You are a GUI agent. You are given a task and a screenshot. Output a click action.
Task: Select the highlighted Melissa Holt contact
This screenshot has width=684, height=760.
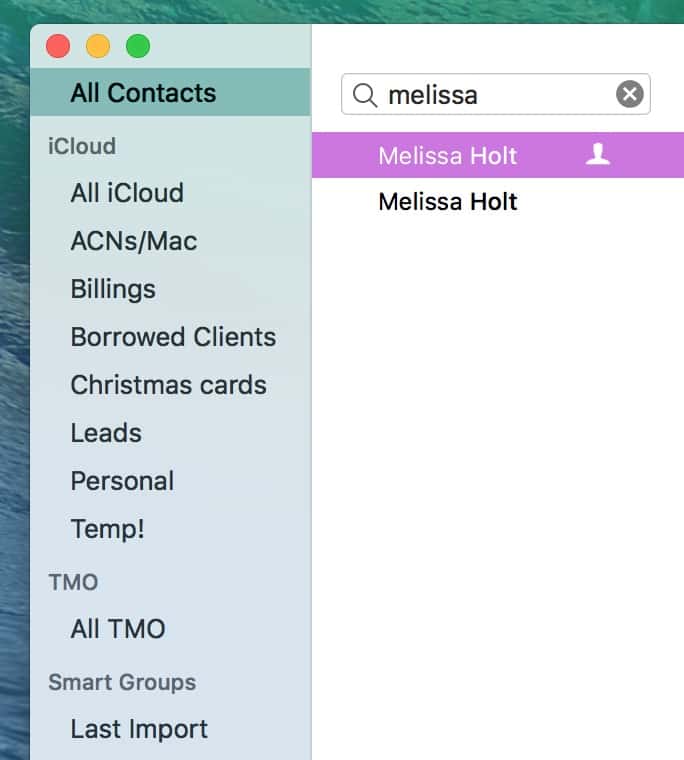click(448, 155)
